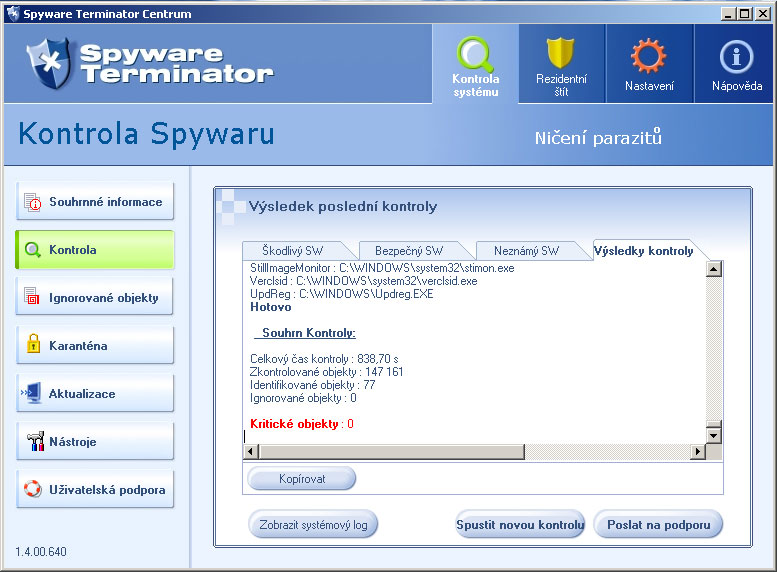777x572 pixels.
Task: Click the Ignorované objekty icon
Action: 32,296
